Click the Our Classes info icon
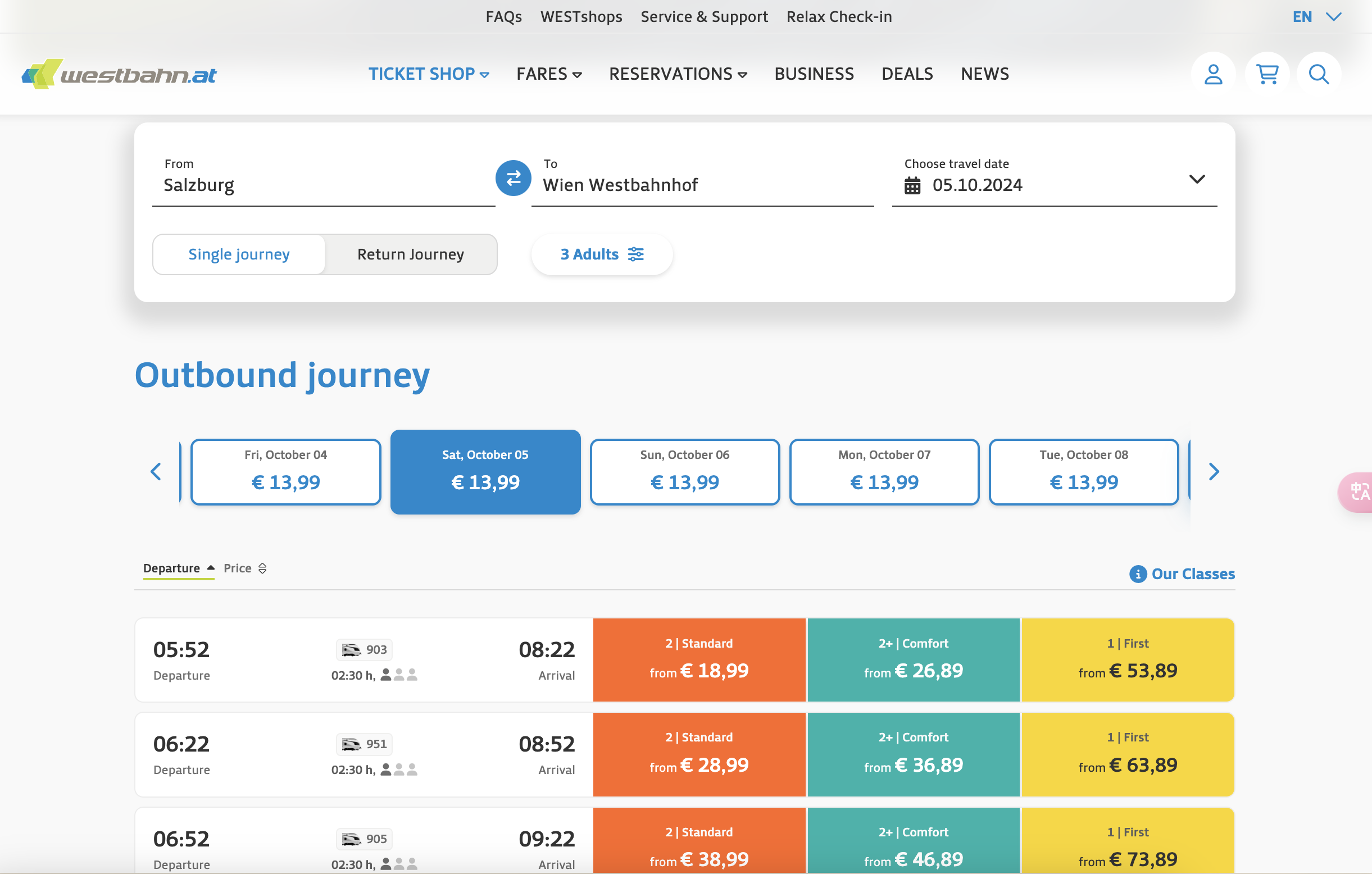1372x874 pixels. [x=1137, y=573]
